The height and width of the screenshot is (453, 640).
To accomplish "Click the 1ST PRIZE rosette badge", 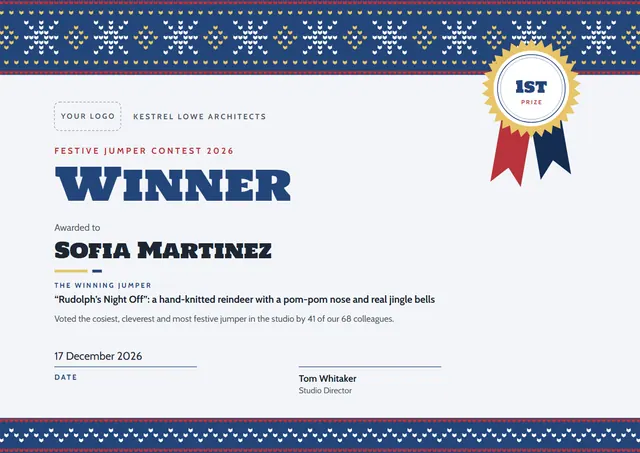I will click(x=531, y=88).
